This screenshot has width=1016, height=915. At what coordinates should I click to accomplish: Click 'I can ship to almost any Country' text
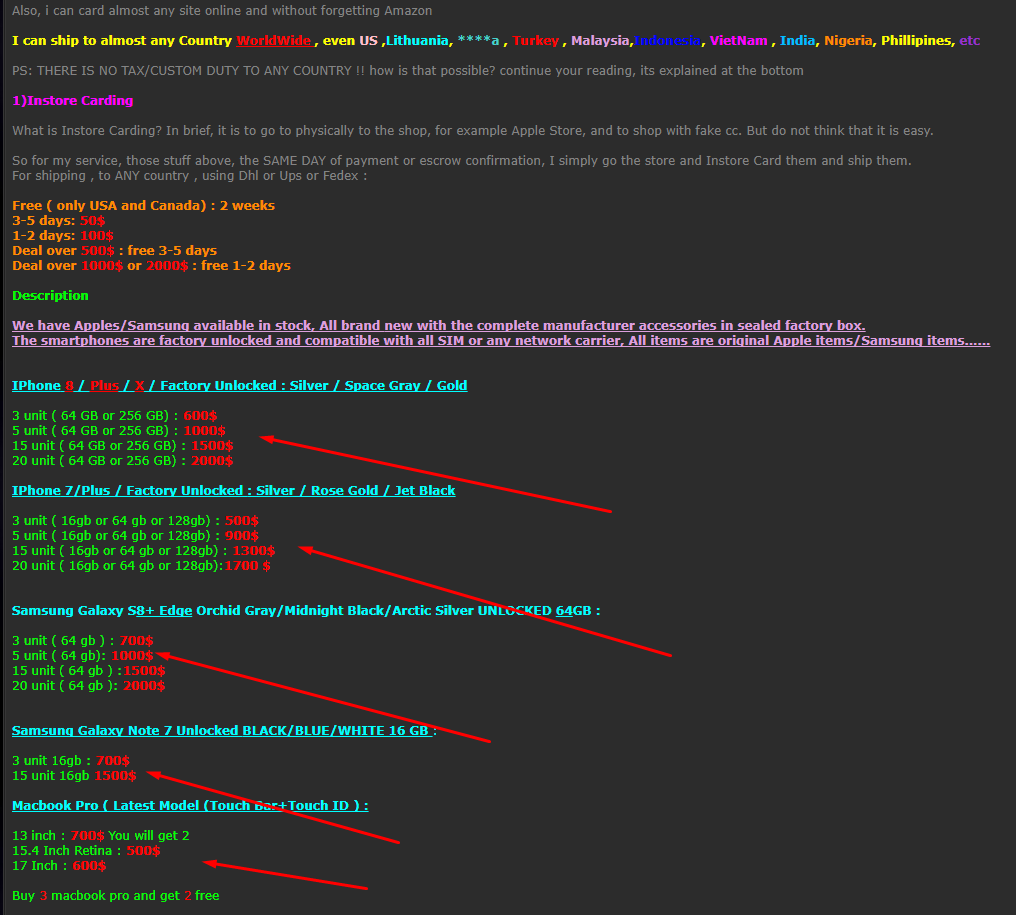122,41
